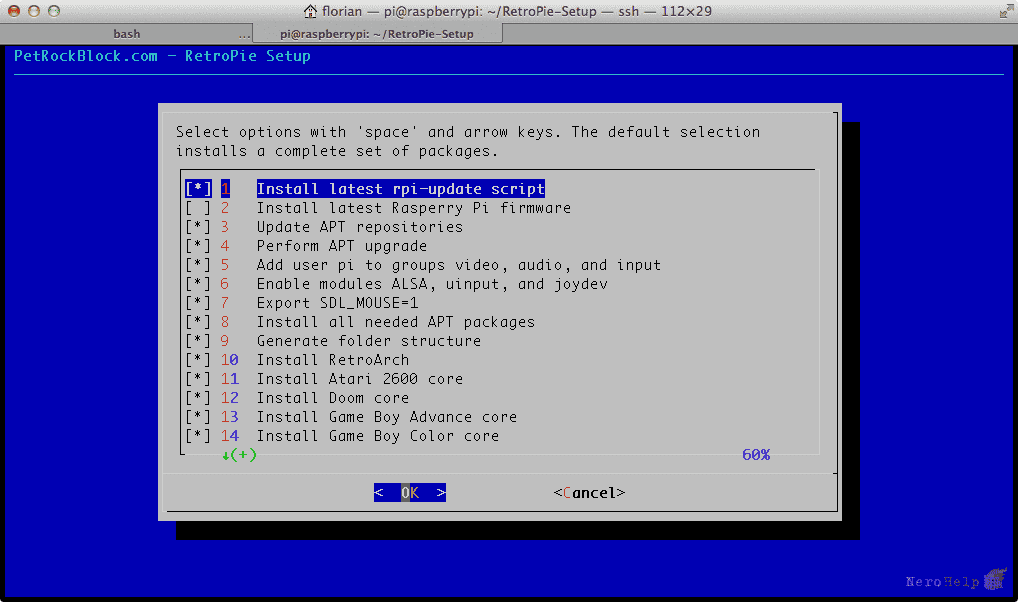Toggle checkbox for Install all needed APT packages
The image size is (1018, 602).
click(198, 322)
